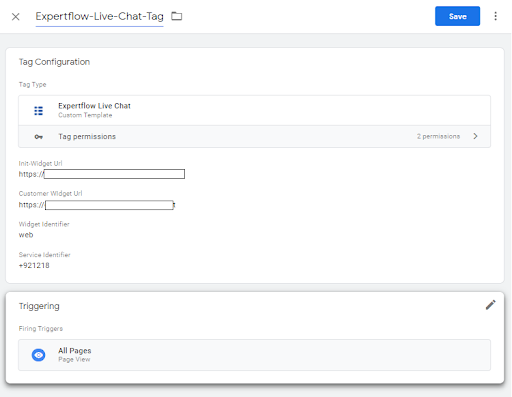This screenshot has width=512, height=397.
Task: Click the key icon for Tag permissions
Action: [39, 137]
